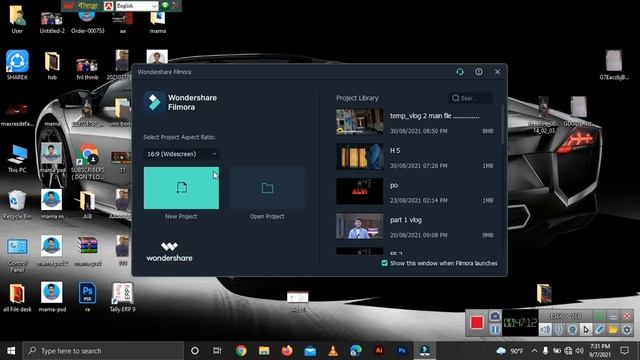Image resolution: width=640 pixels, height=360 pixels.
Task: Click the Project Library vertical scrollbar
Action: (x=502, y=124)
